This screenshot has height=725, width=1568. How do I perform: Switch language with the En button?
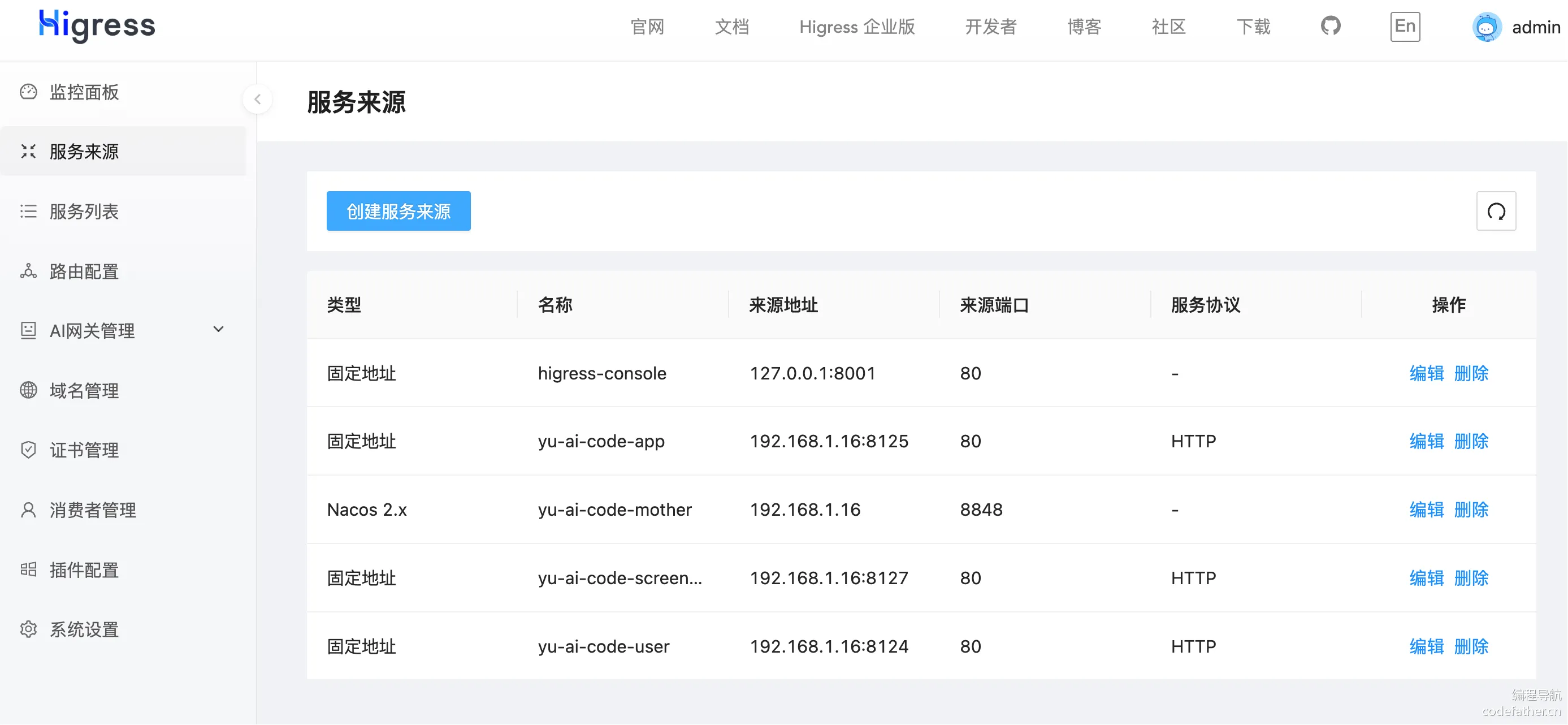pos(1405,26)
